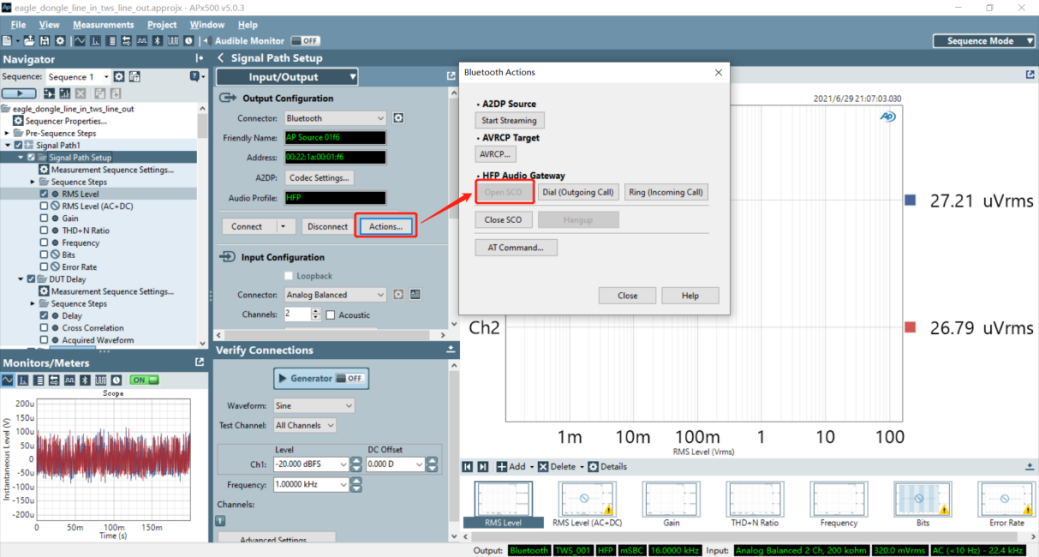
Task: Check the Gain measurement checkbox
Action: coord(44,218)
